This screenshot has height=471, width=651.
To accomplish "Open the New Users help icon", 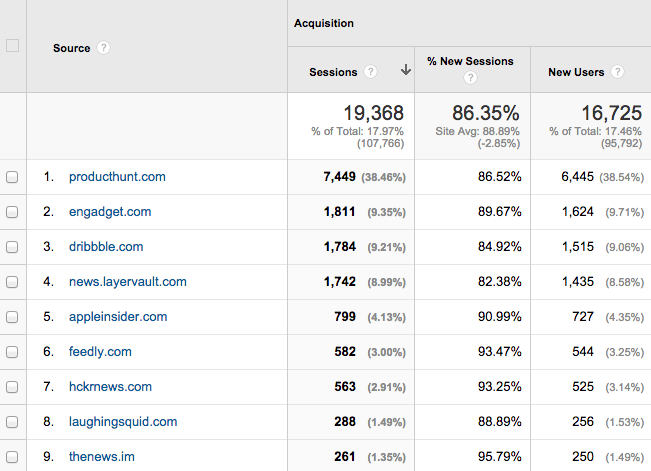I will click(x=617, y=72).
